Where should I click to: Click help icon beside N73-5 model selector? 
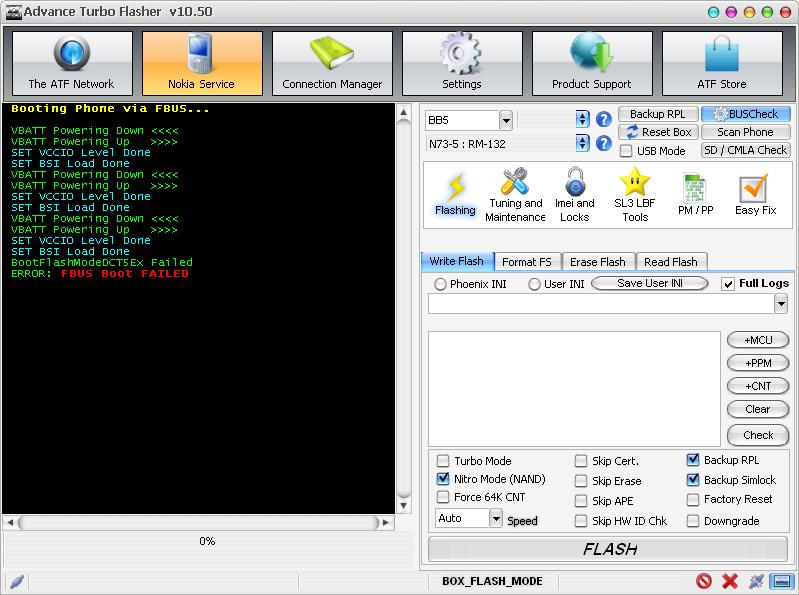tap(604, 143)
